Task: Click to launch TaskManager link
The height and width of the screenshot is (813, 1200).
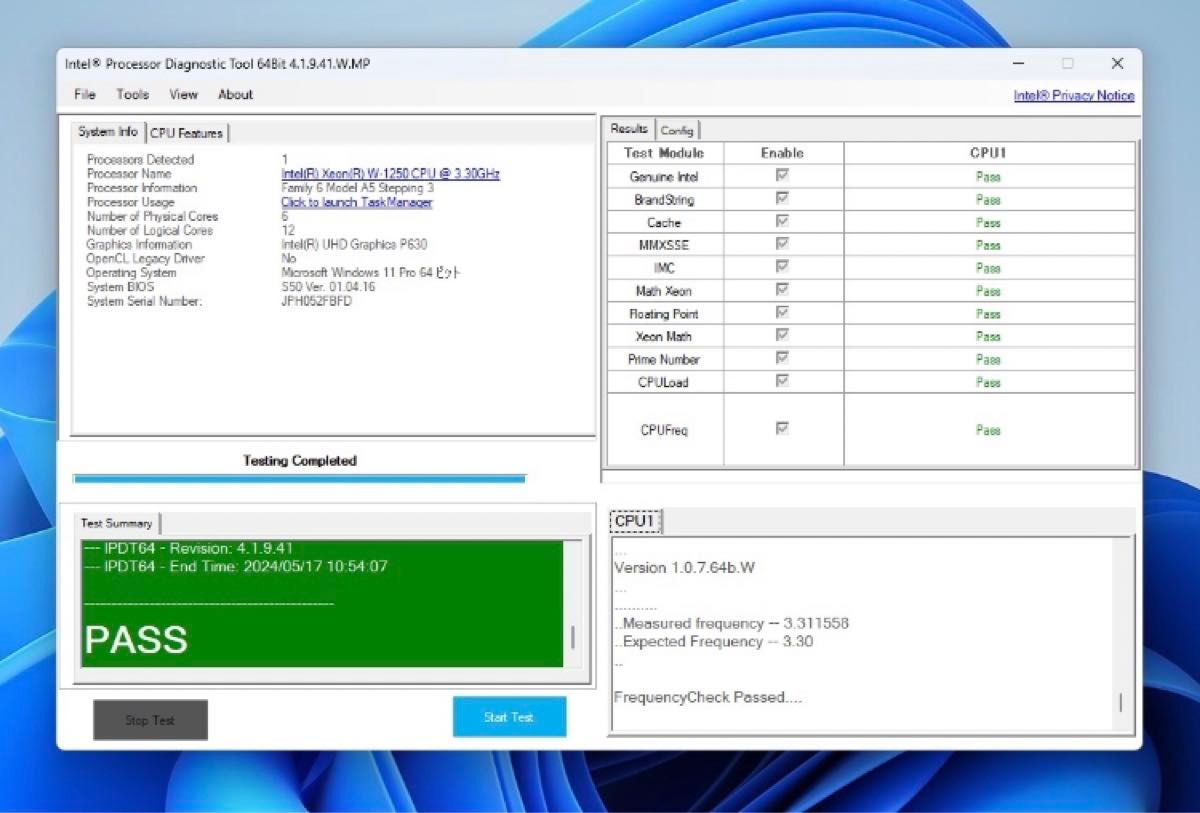Action: (357, 202)
